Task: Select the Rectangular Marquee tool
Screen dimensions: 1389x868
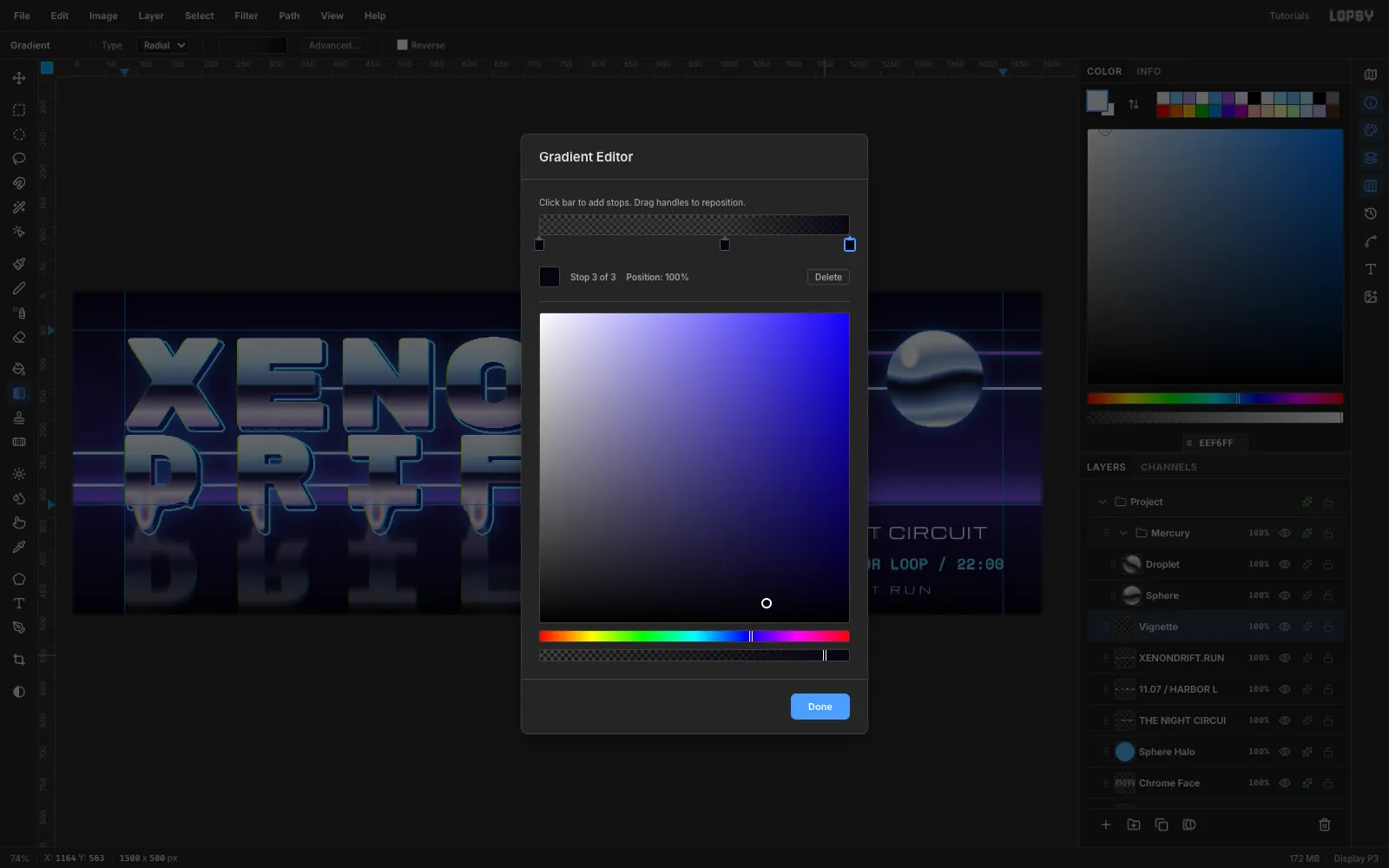Action: tap(18, 110)
